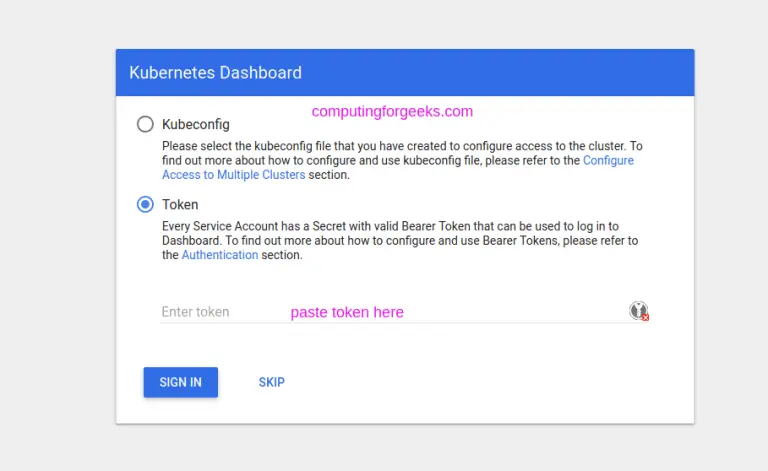Click the Token option label text

coord(180,205)
